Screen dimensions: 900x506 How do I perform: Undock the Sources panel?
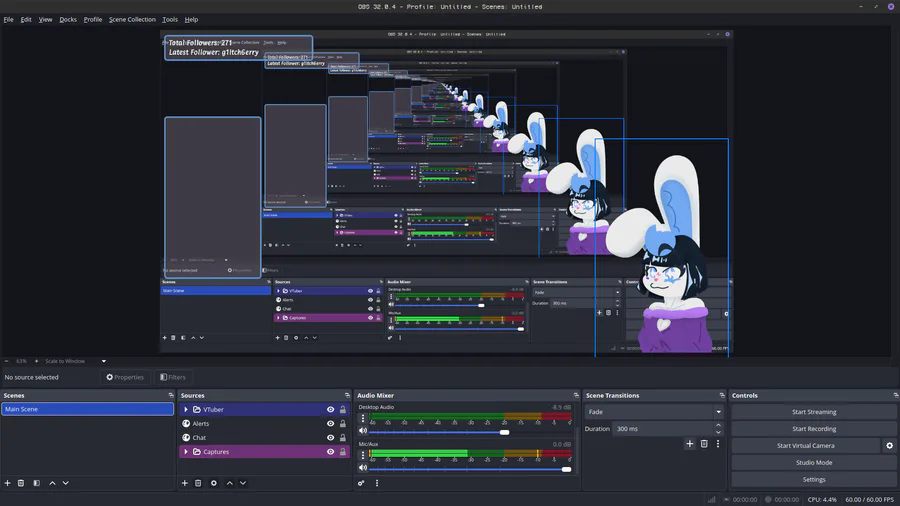click(347, 395)
